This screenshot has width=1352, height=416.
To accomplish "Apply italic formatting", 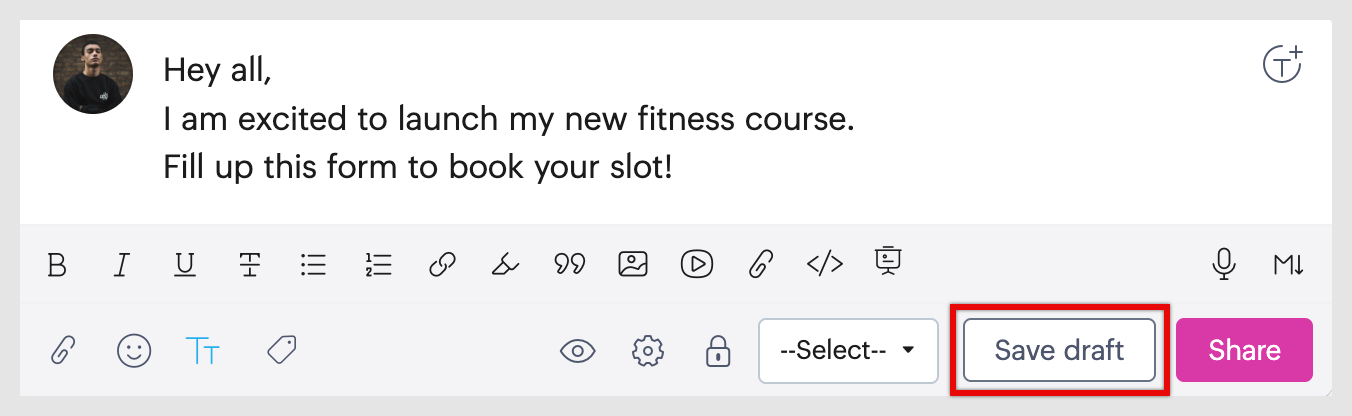I will [122, 264].
